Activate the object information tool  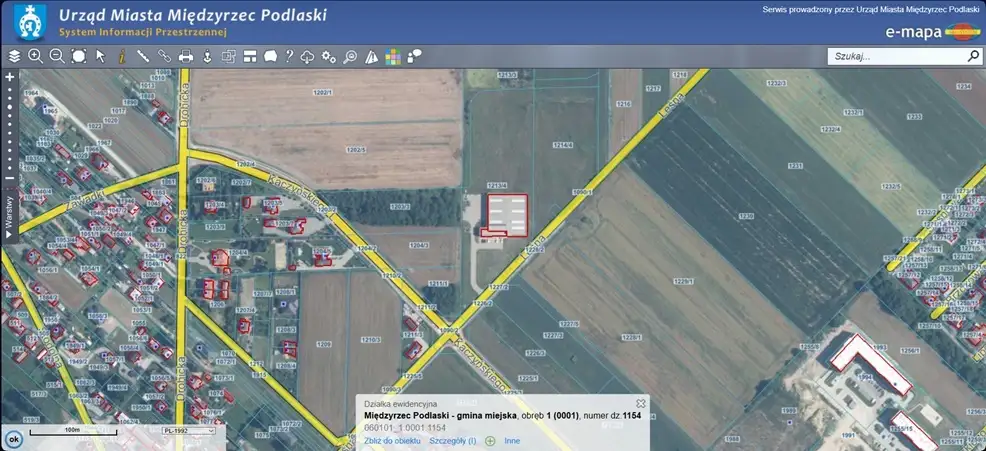(121, 57)
